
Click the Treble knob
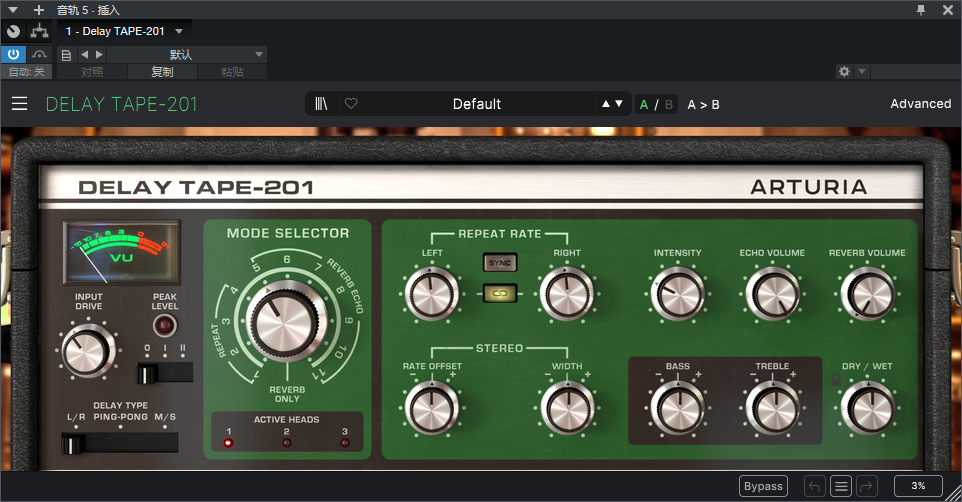pyautogui.click(x=772, y=407)
